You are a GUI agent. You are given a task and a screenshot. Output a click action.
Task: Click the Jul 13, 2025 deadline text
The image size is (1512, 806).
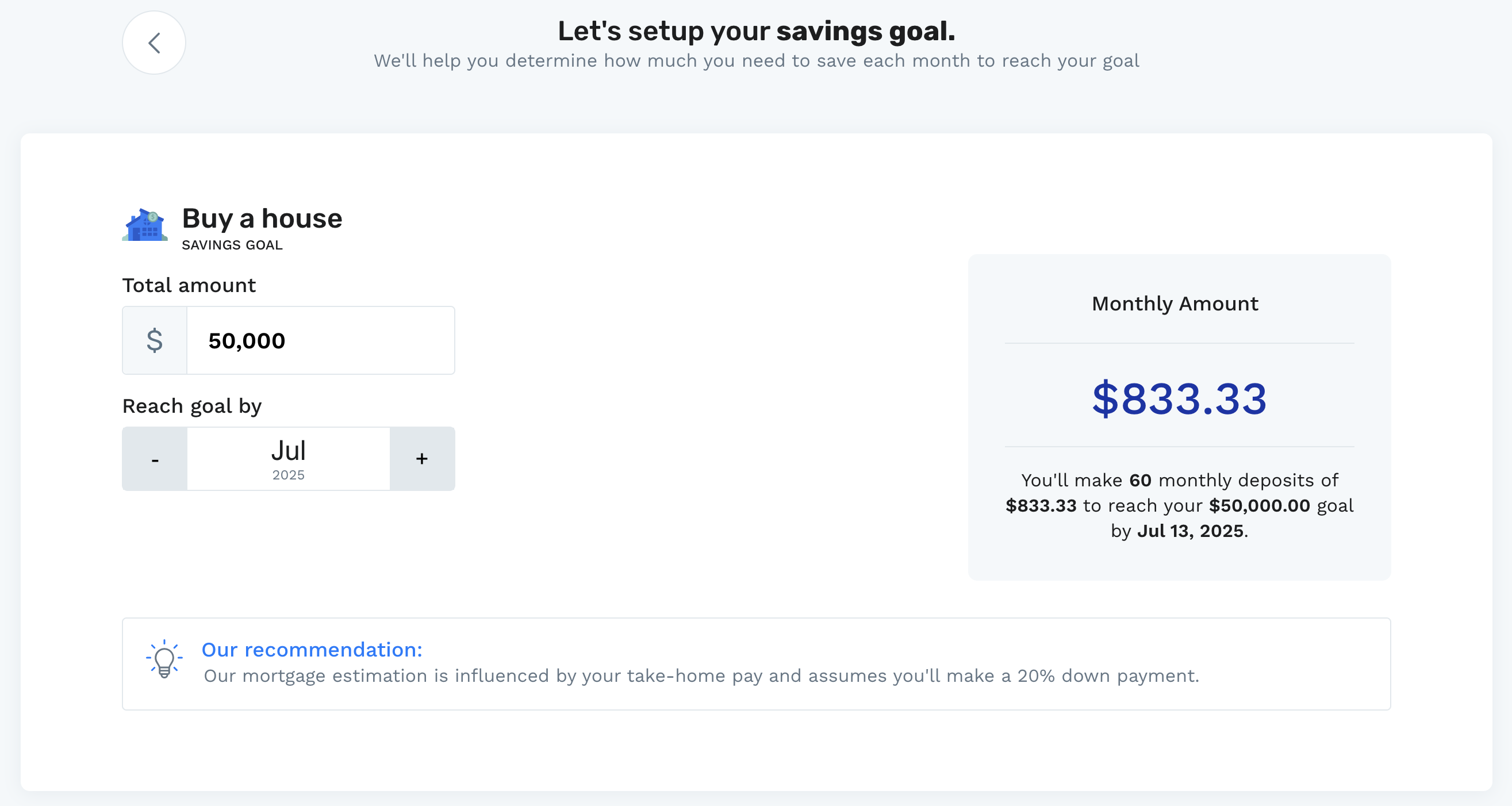tap(1191, 531)
